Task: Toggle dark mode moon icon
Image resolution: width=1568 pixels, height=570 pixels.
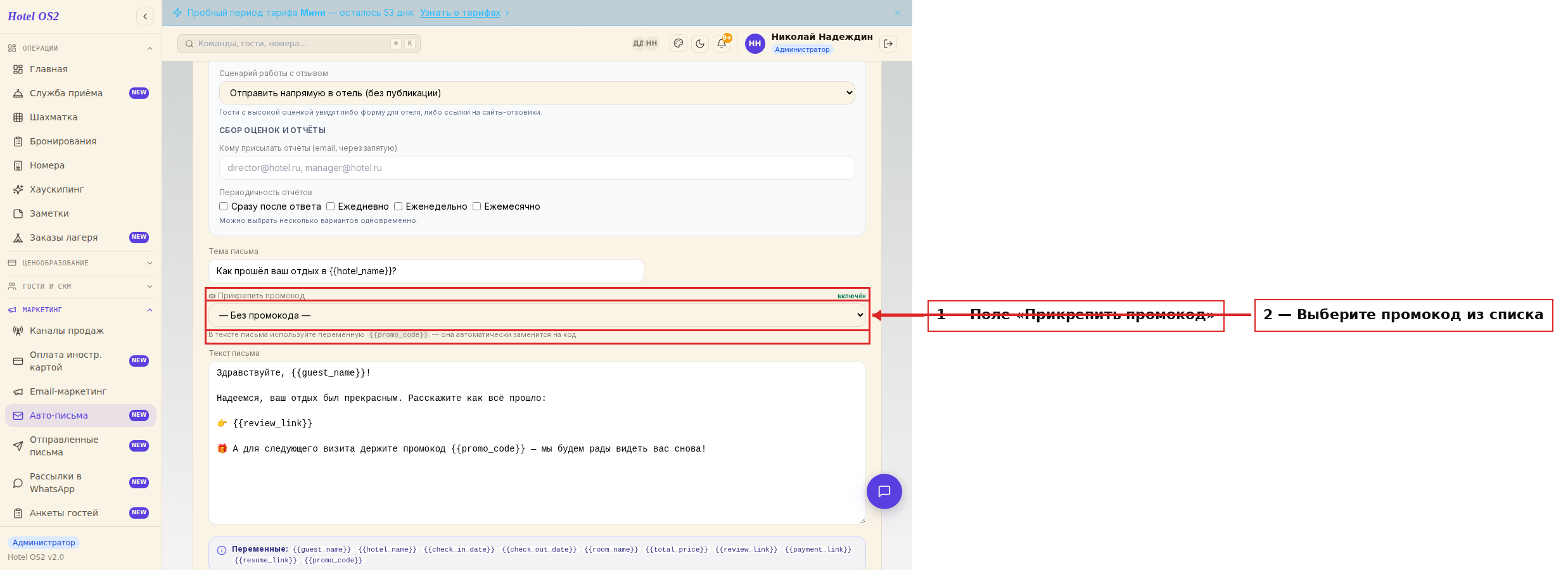Action: point(700,44)
